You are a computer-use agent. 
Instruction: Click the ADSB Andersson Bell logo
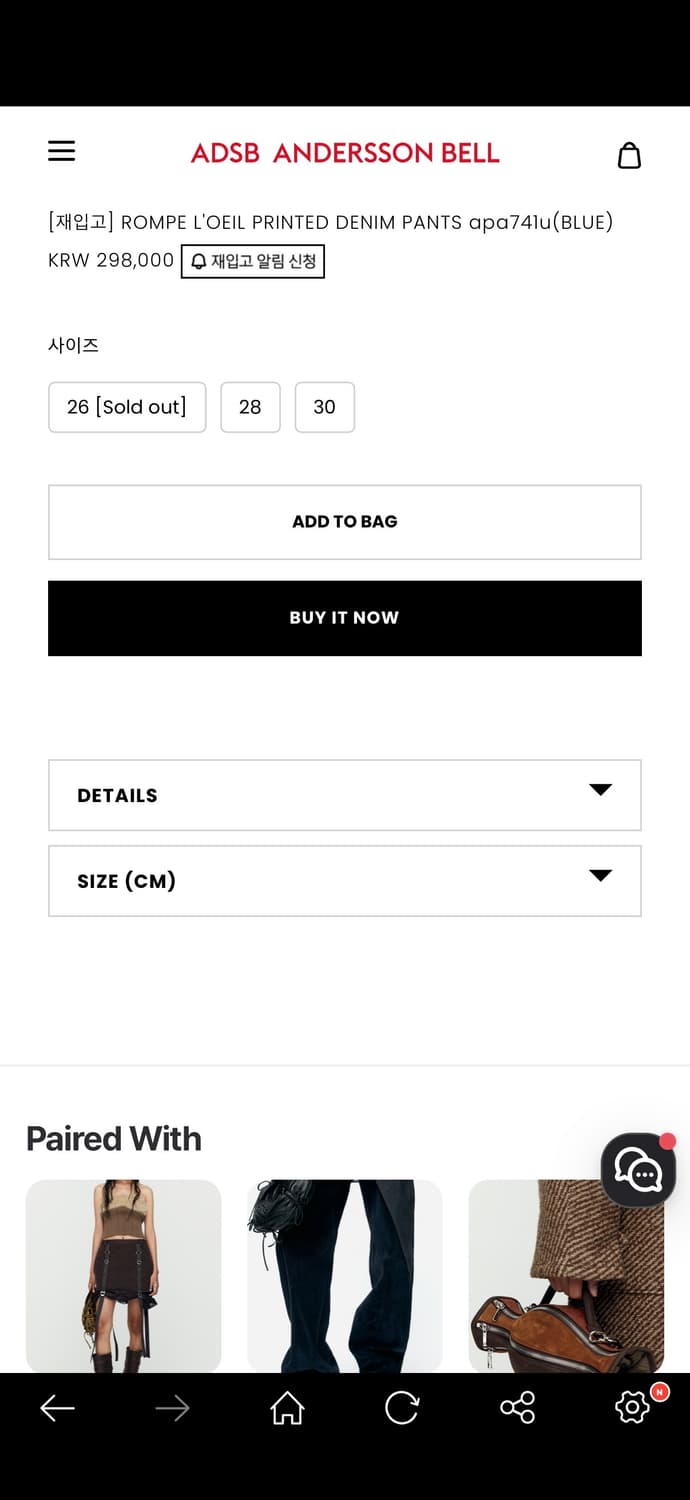(x=345, y=153)
